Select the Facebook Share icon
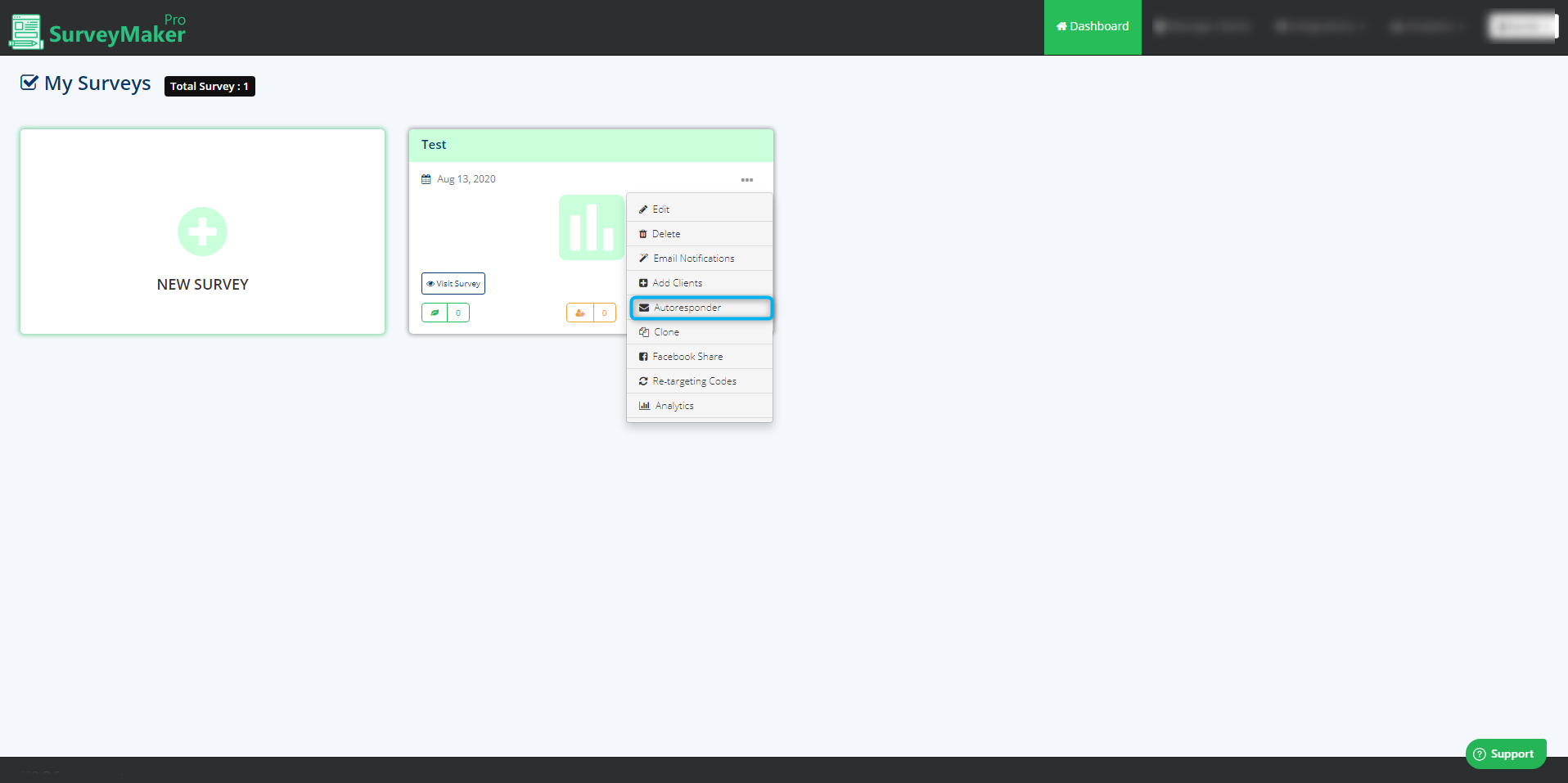The width and height of the screenshot is (1568, 783). tap(644, 356)
